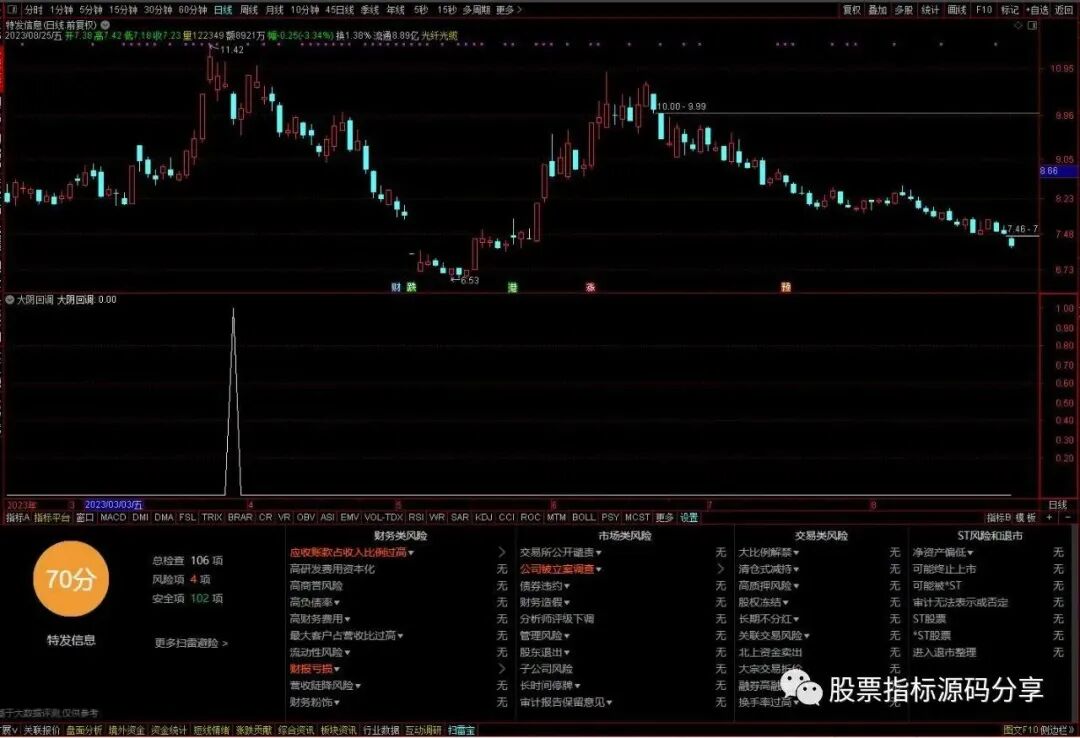Toggle 多股 view button
1080x738 pixels.
(904, 10)
